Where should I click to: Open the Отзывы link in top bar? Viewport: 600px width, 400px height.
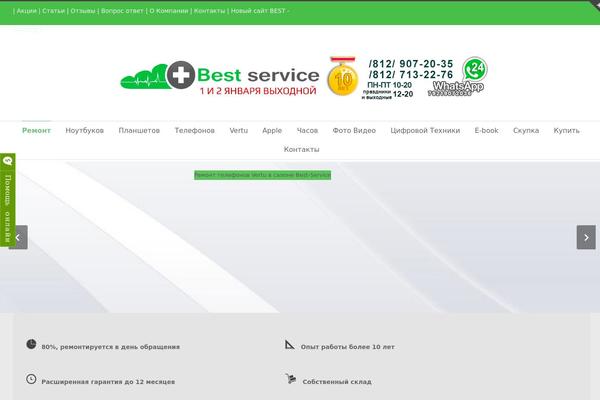coord(83,11)
